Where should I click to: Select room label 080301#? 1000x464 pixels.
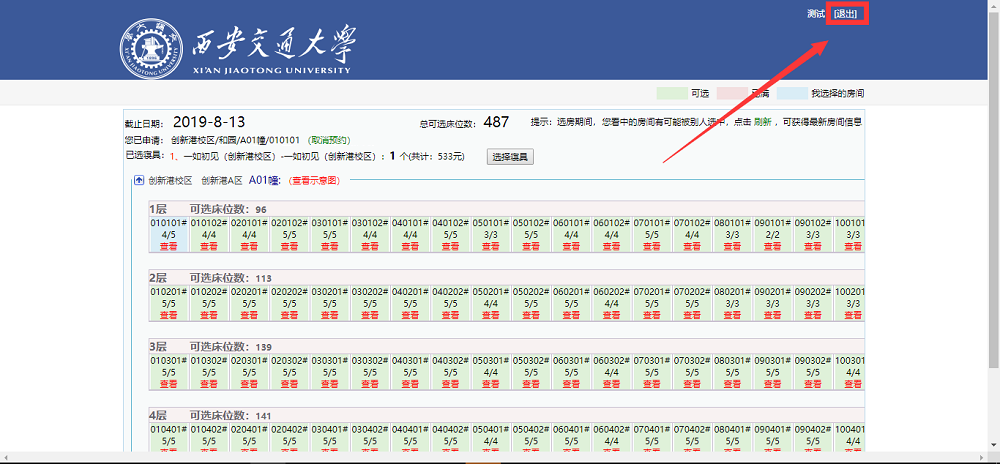[x=732, y=362]
